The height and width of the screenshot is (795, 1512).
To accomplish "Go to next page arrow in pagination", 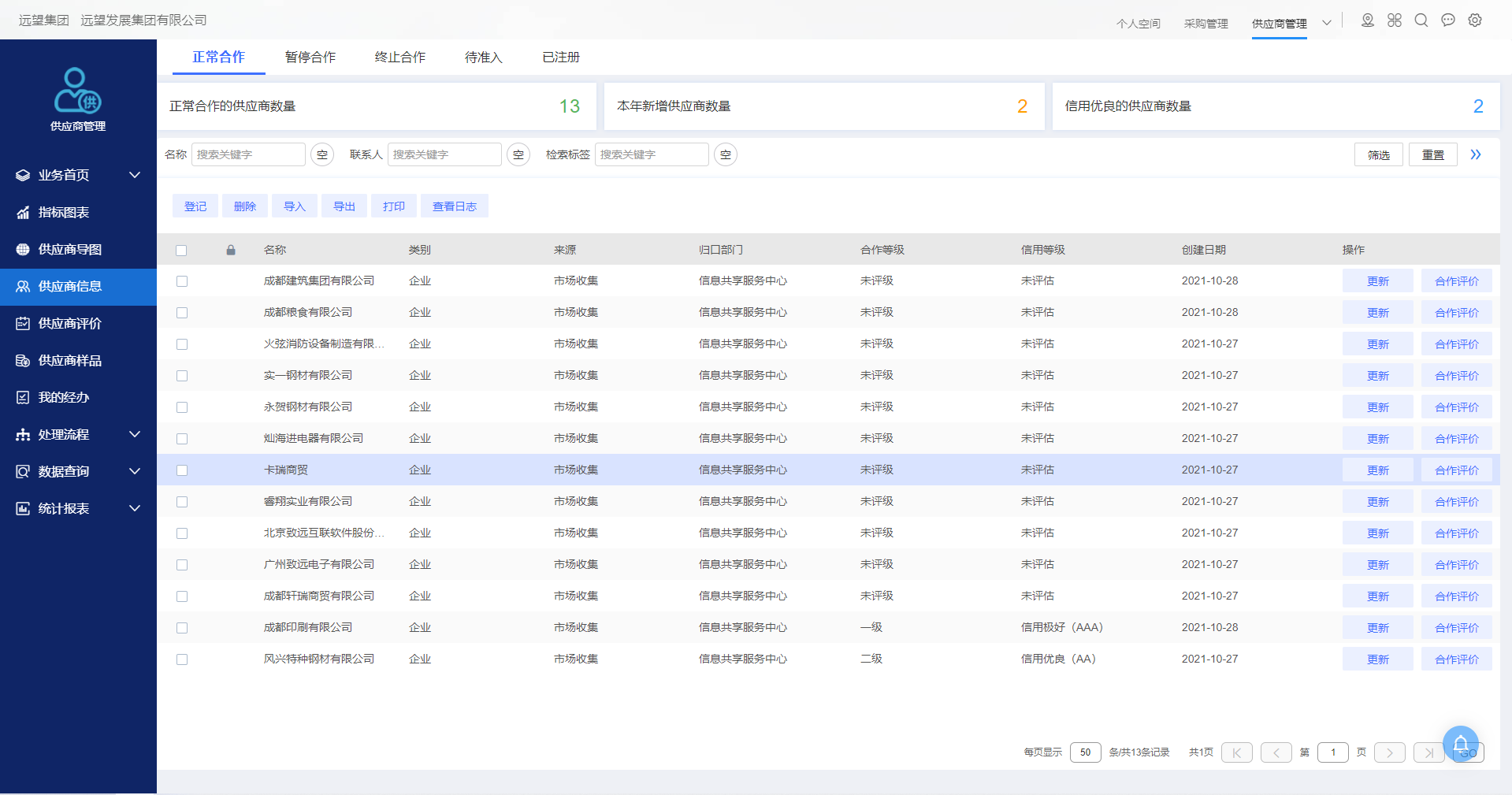I will pos(1389,752).
